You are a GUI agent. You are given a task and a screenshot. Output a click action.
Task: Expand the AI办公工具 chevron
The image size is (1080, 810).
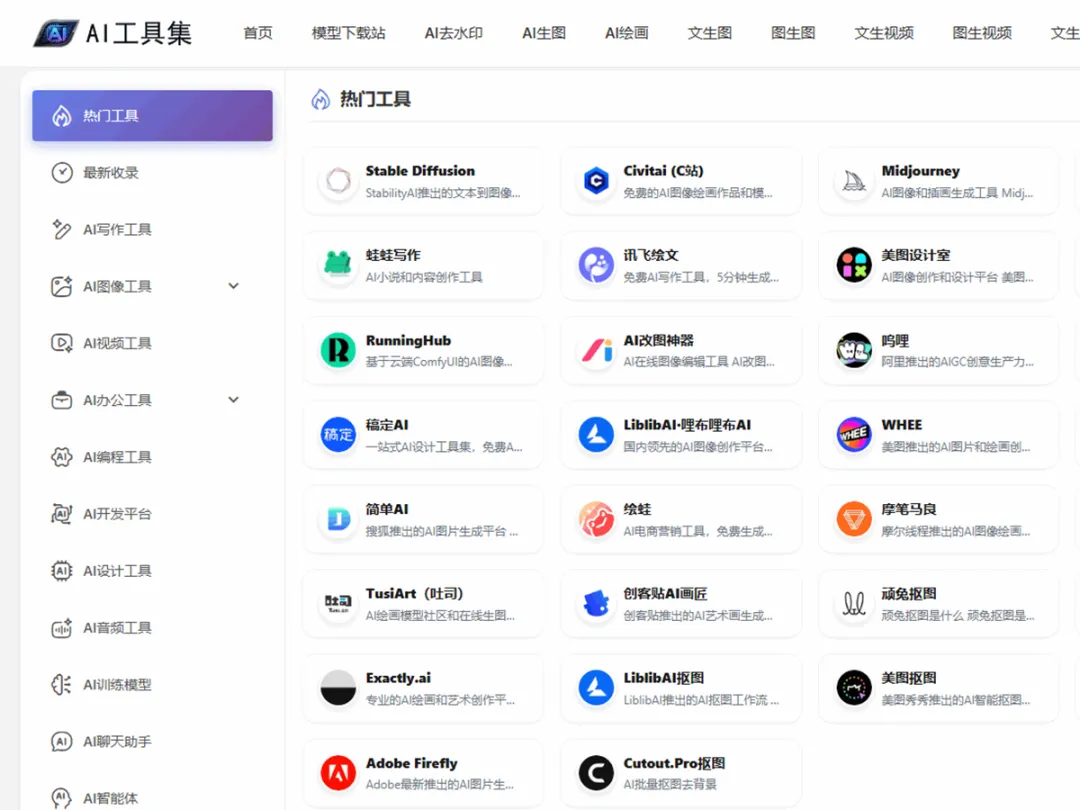233,399
